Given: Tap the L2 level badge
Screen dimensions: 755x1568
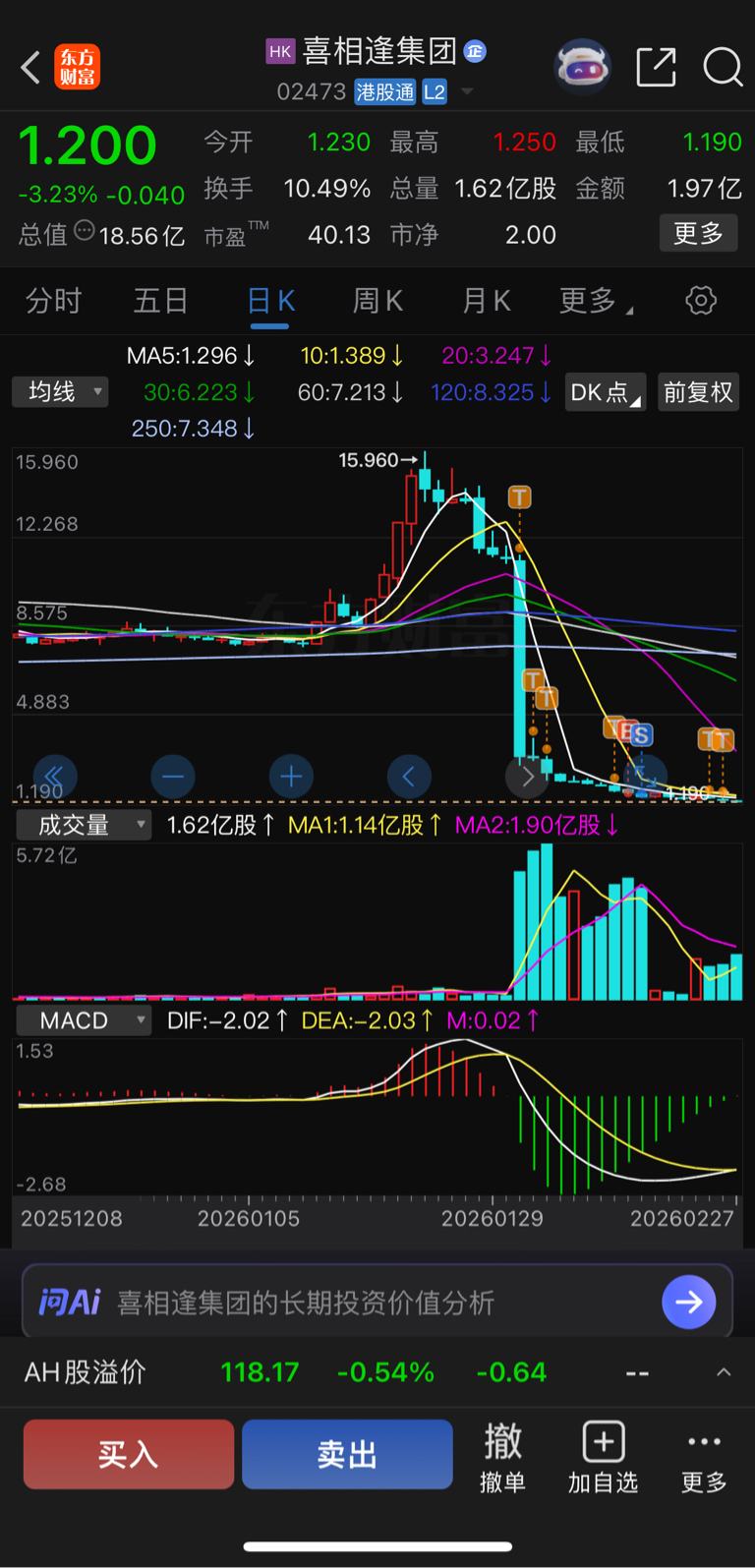Looking at the screenshot, I should pyautogui.click(x=435, y=92).
